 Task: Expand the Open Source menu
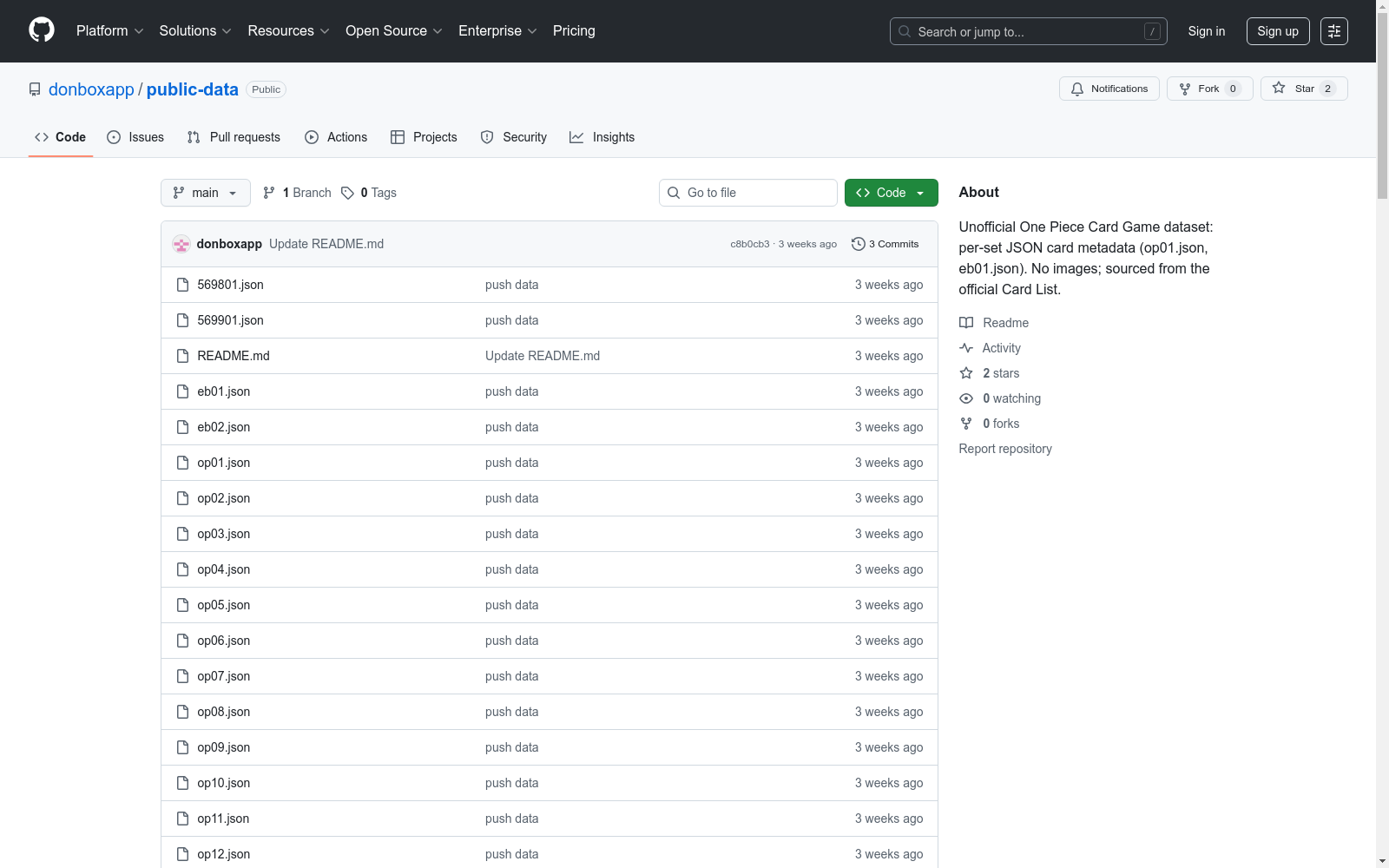tap(394, 31)
